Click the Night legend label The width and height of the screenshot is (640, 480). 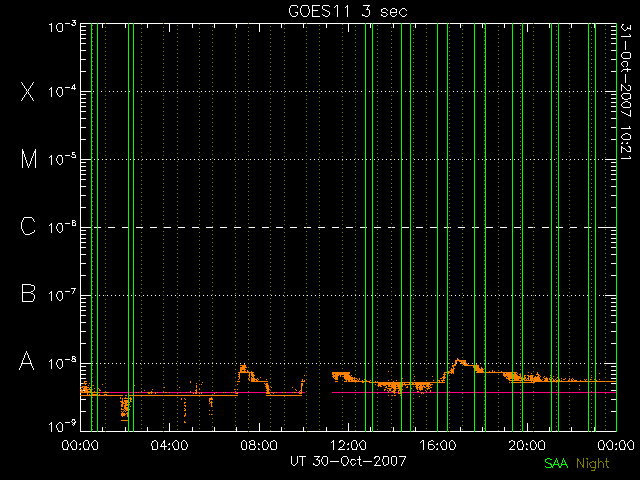click(593, 464)
